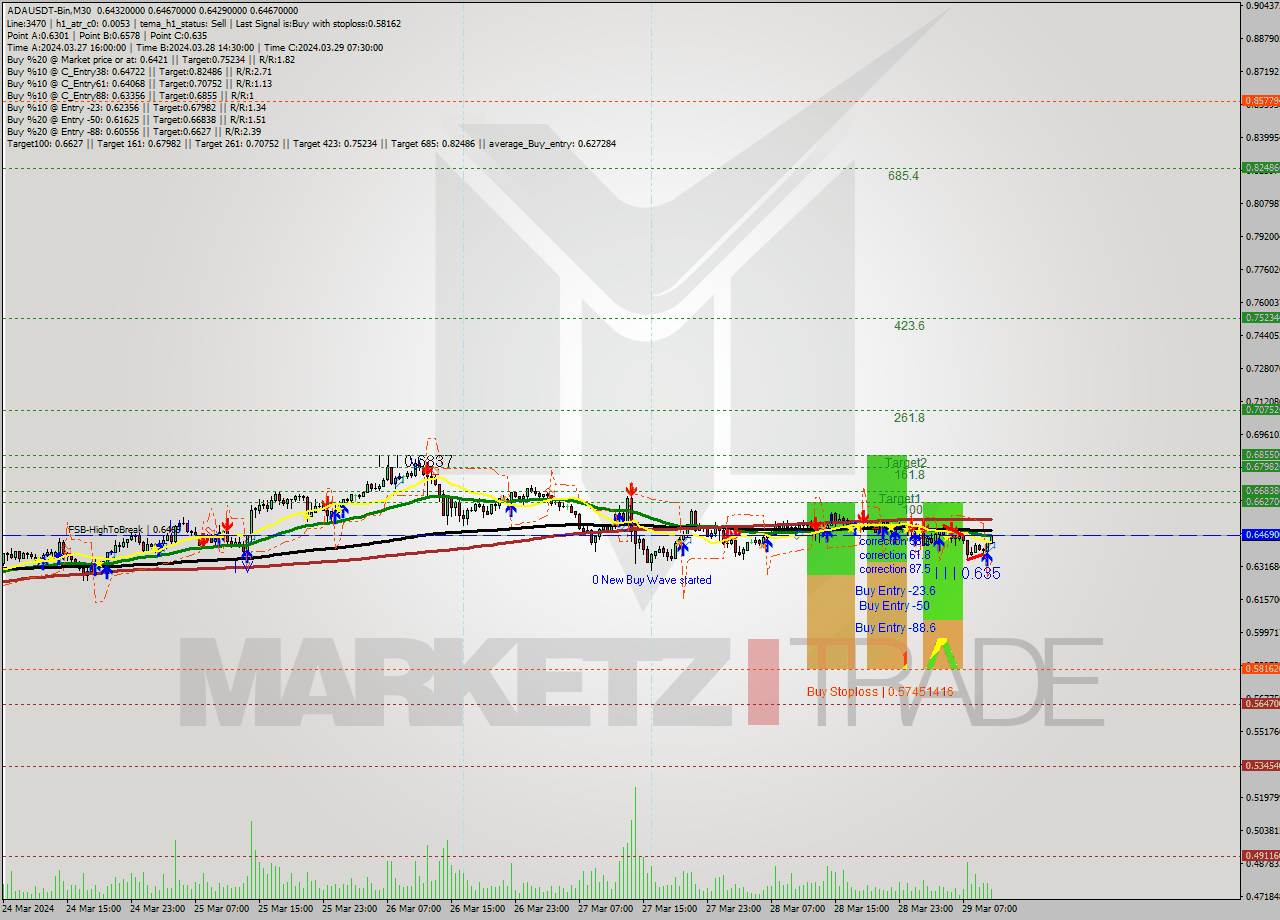Click the 0.61570 price axis value

[1261, 600]
